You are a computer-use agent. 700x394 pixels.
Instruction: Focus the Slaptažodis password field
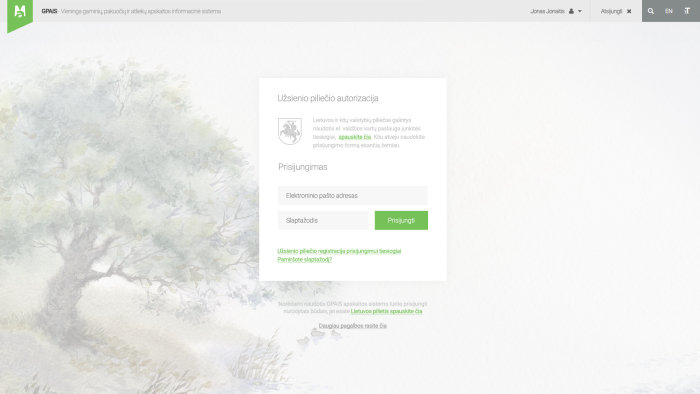click(323, 220)
